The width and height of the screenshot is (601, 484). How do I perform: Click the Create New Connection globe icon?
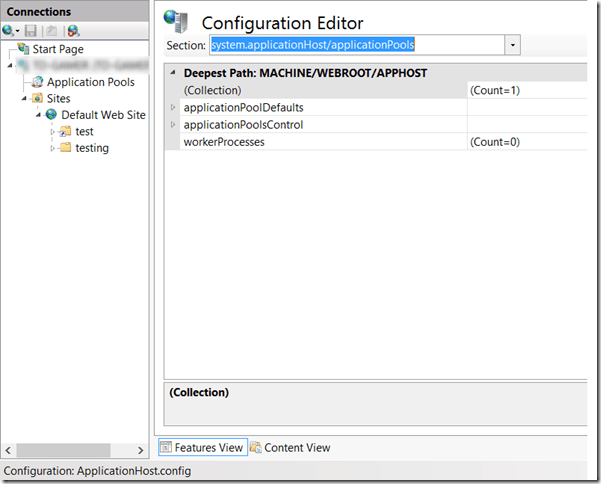[x=10, y=31]
